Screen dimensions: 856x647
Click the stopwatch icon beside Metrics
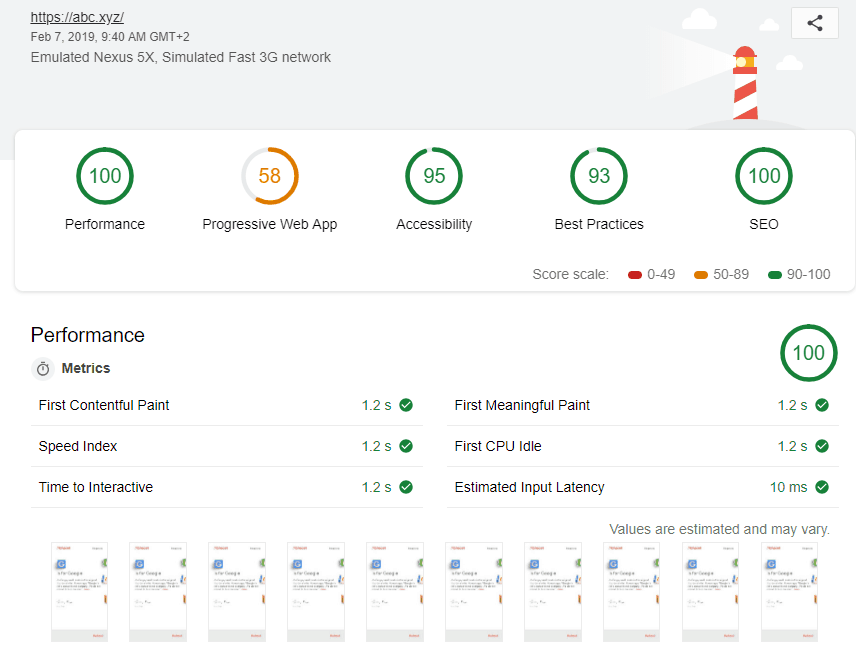pos(43,369)
